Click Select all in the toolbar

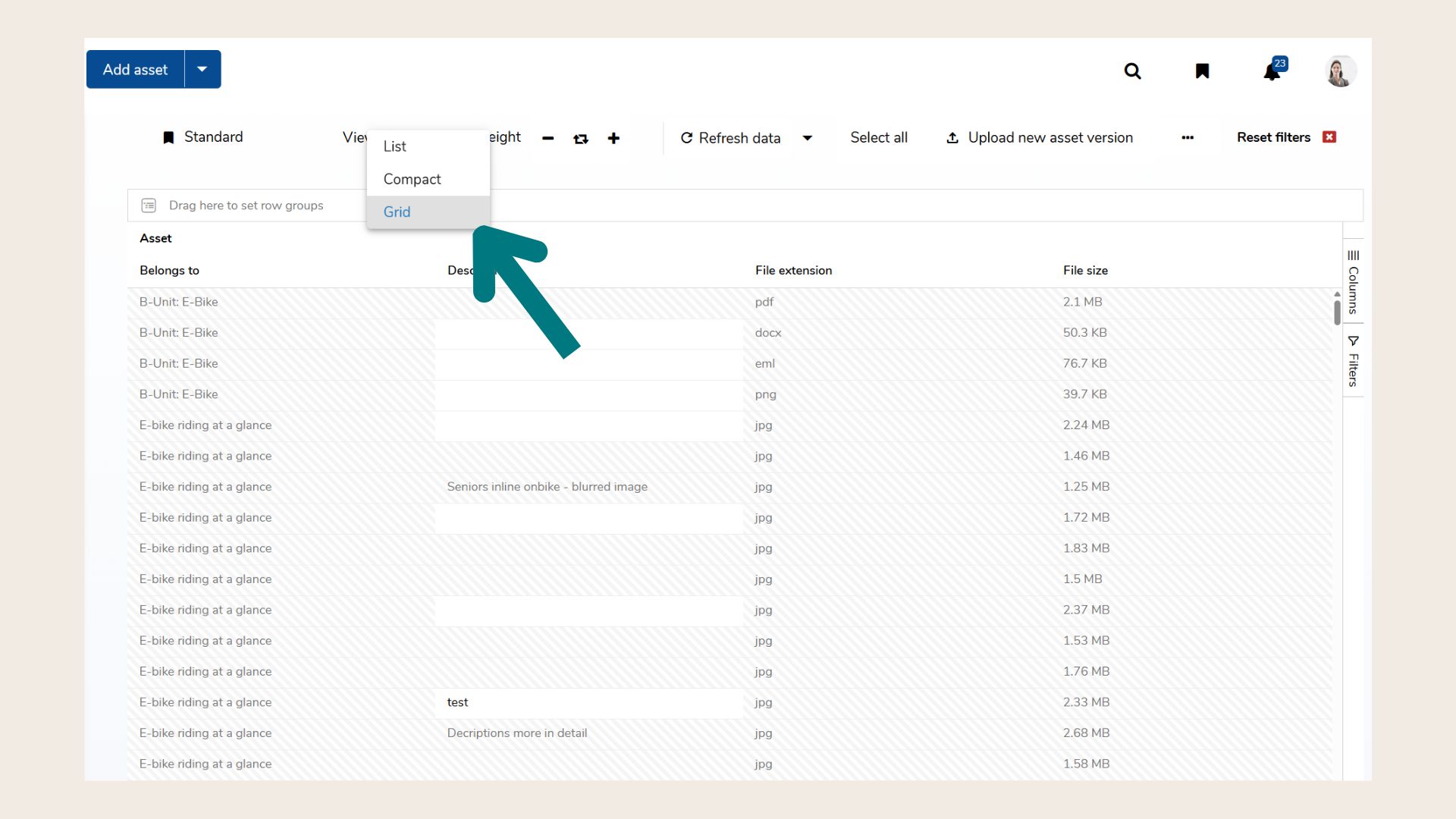(x=878, y=137)
